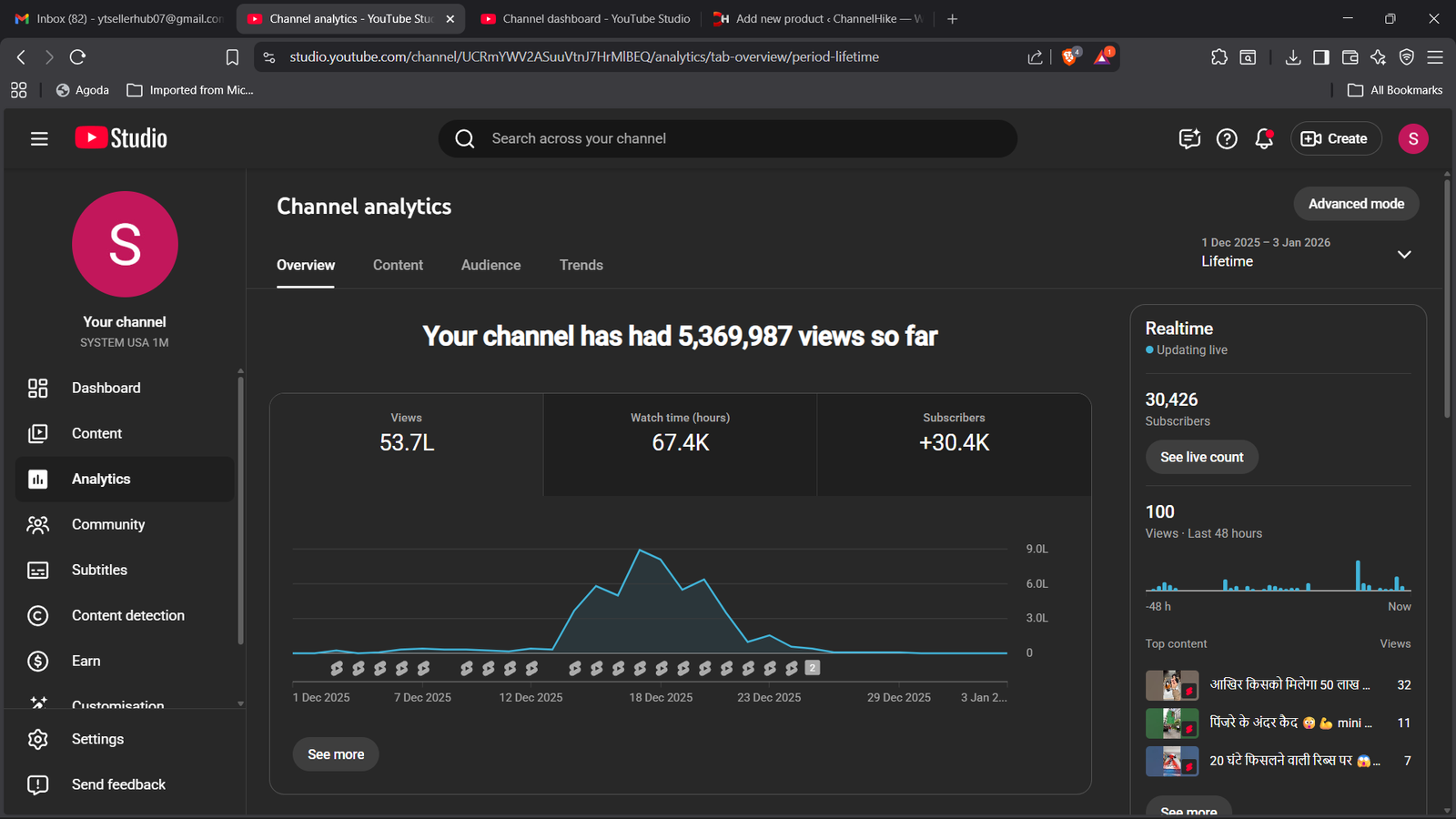Switch to the Trends tab
Screen dimensions: 1456x819
point(581,265)
